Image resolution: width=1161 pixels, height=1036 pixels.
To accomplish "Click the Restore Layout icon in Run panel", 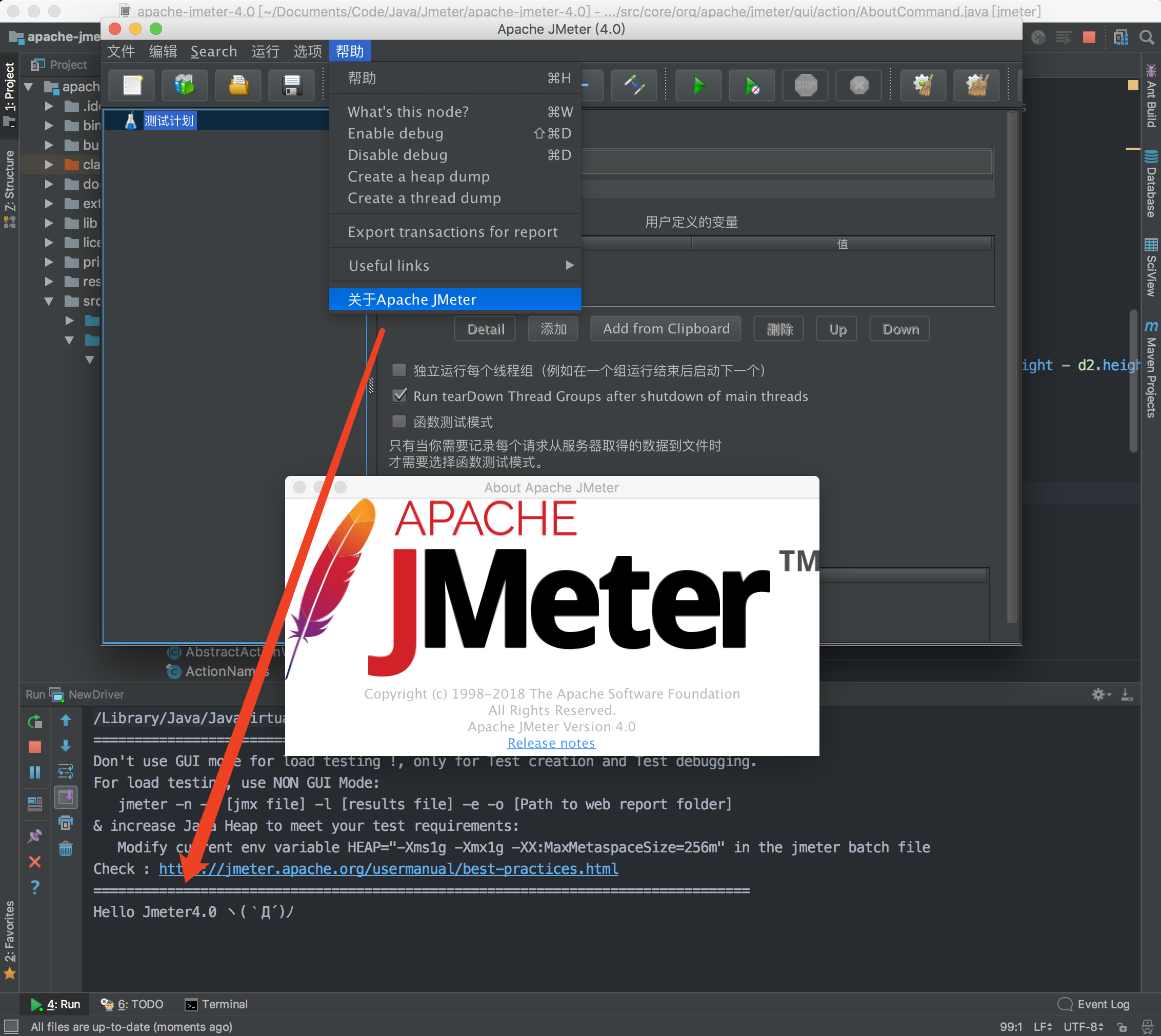I will click(x=35, y=804).
